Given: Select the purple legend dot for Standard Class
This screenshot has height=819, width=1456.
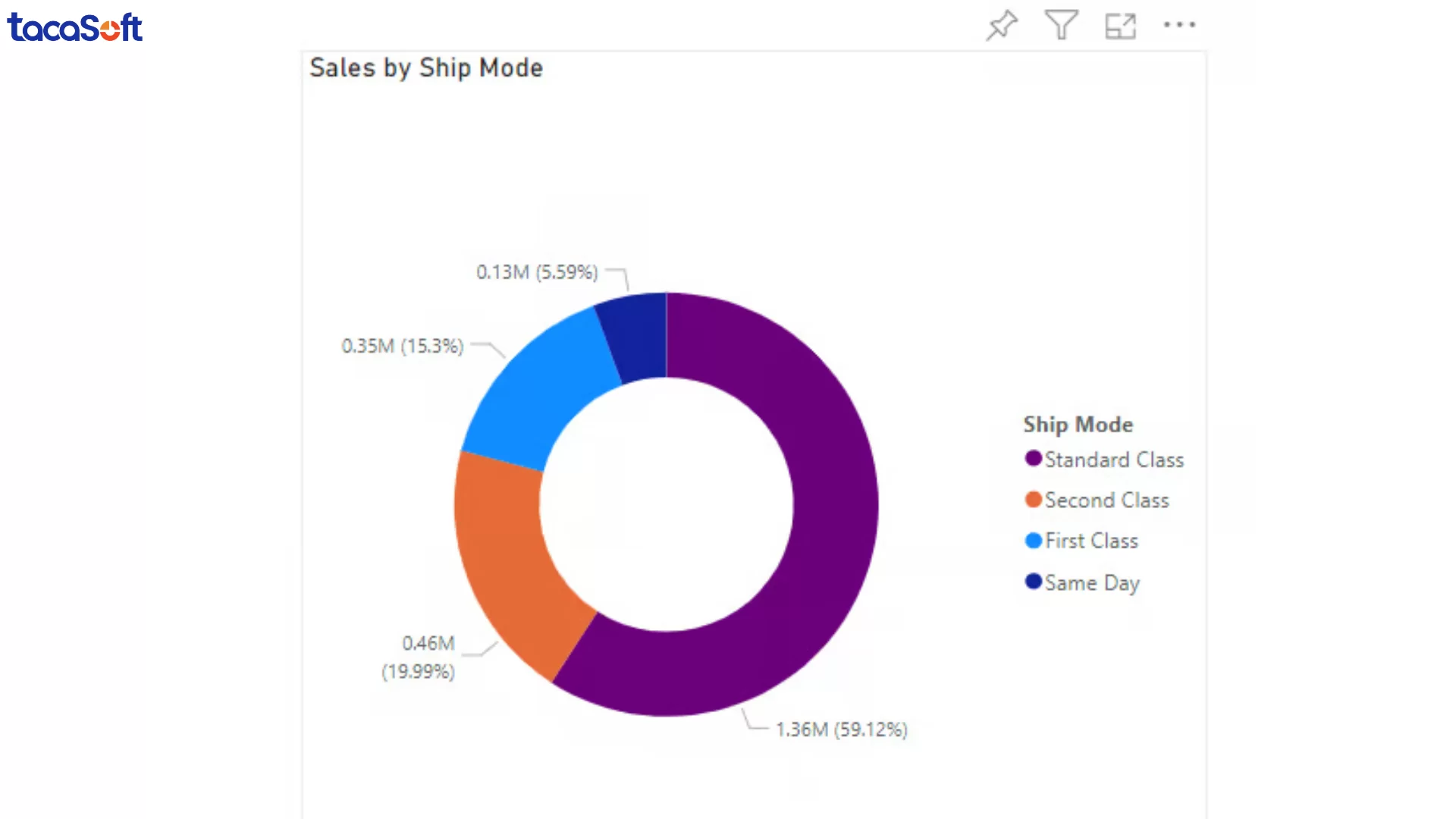Looking at the screenshot, I should point(1033,459).
